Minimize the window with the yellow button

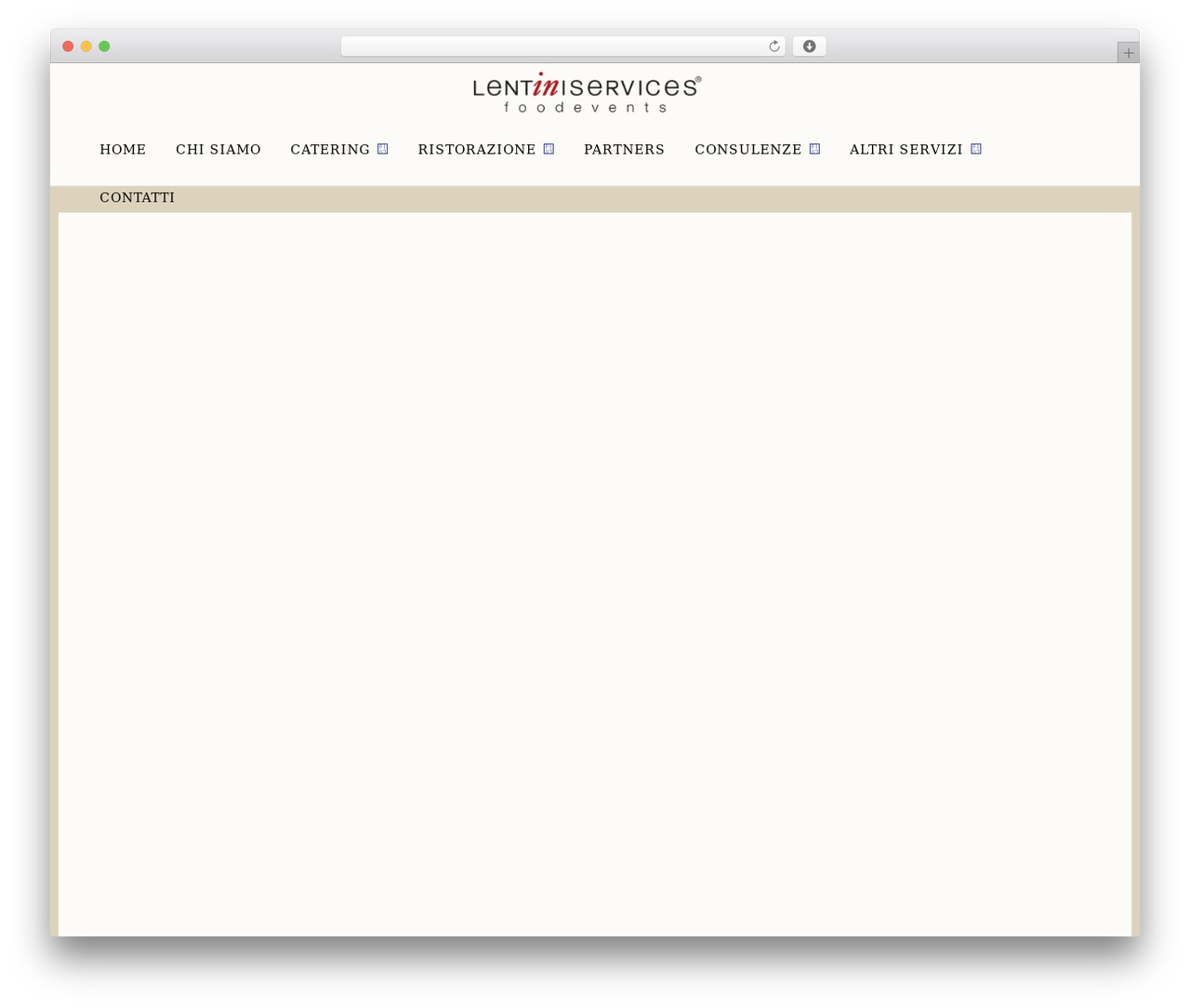click(86, 46)
